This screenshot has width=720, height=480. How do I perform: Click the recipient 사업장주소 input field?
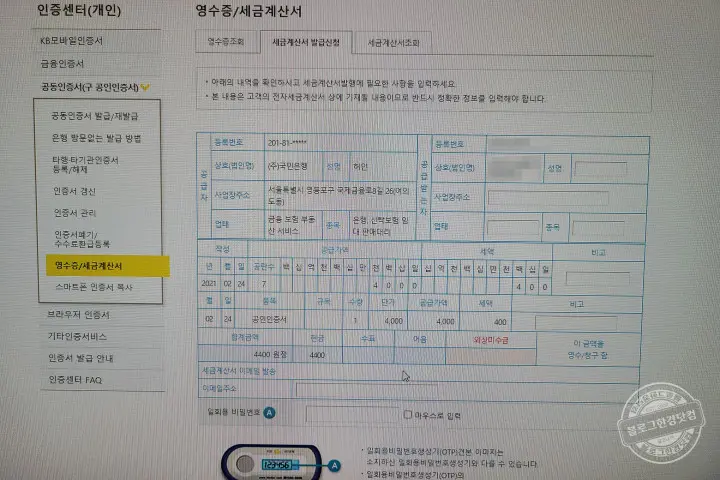pos(548,198)
